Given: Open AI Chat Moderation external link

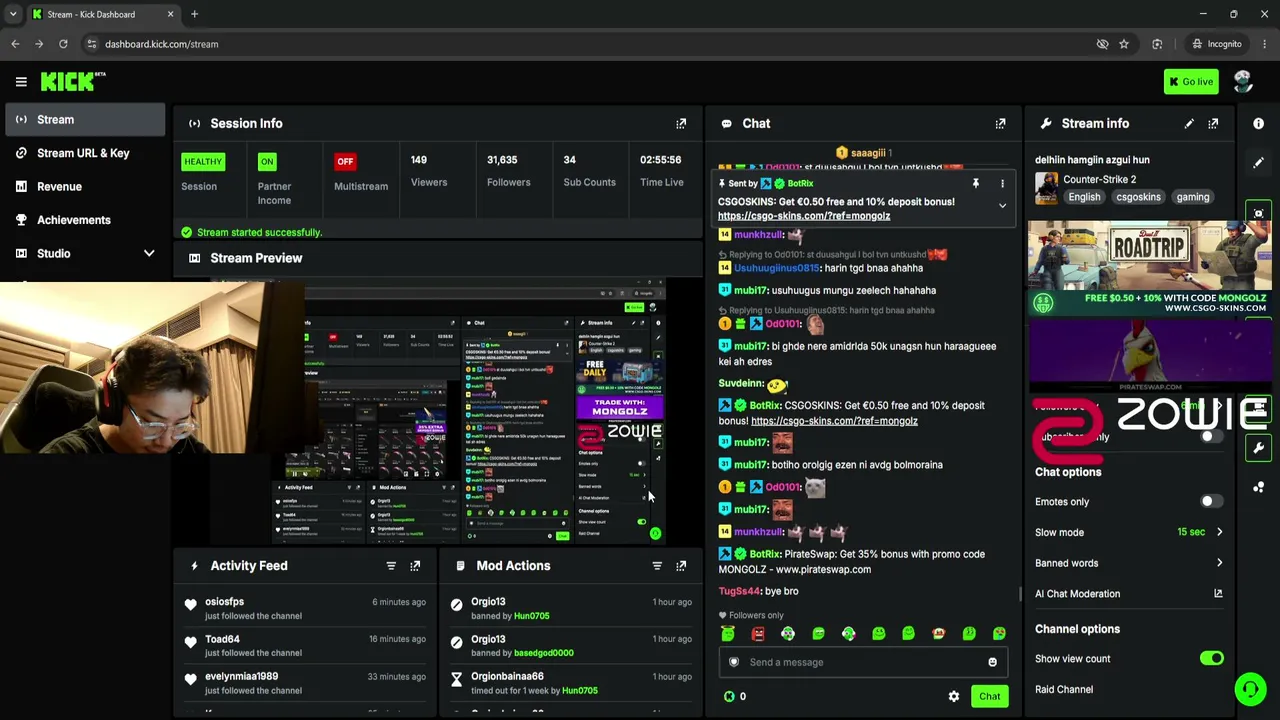Looking at the screenshot, I should pyautogui.click(x=1218, y=594).
